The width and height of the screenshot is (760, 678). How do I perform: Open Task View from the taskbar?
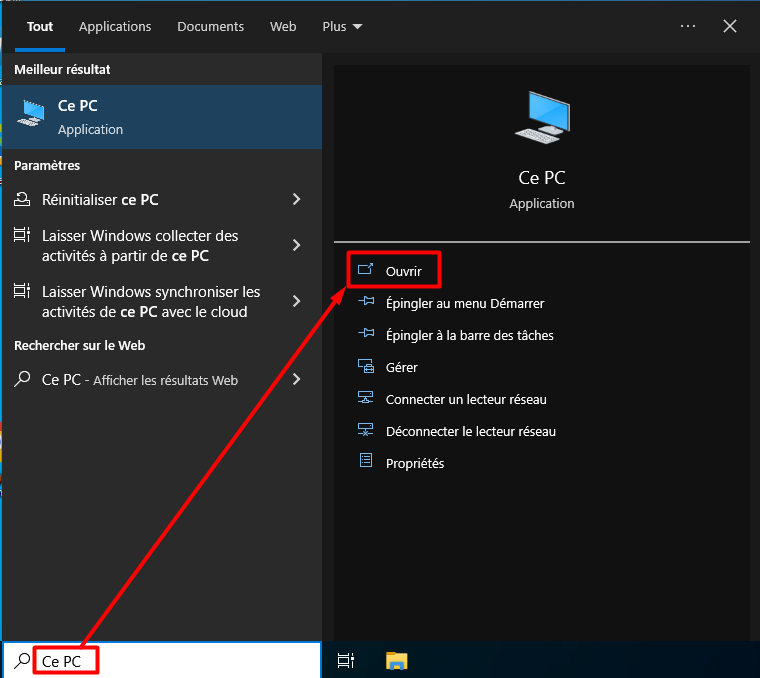point(346,661)
